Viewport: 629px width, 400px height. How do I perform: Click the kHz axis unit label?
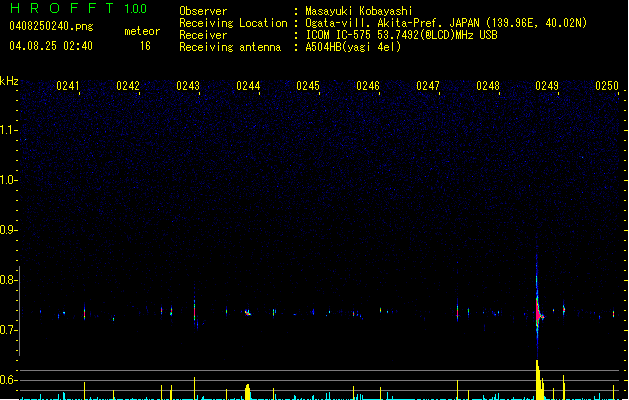pos(9,81)
